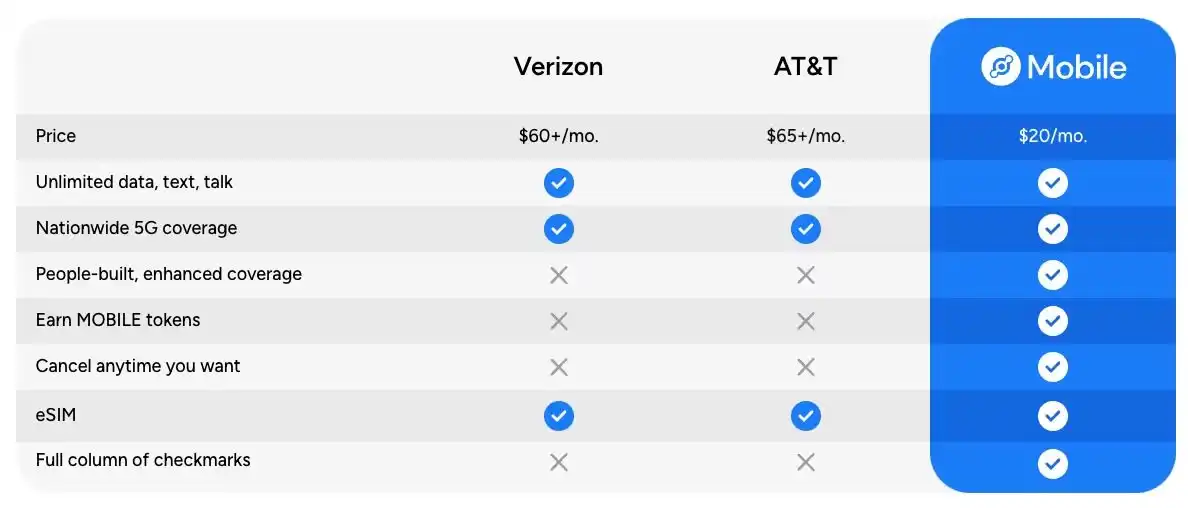
Task: Click the AT&T column header
Action: pyautogui.click(x=805, y=67)
